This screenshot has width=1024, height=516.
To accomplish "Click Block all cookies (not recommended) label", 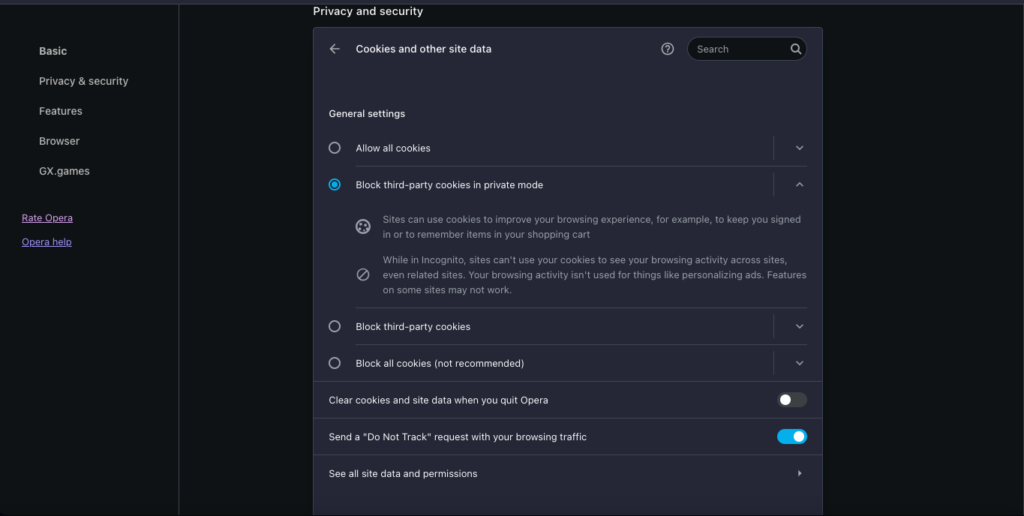I will [440, 363].
